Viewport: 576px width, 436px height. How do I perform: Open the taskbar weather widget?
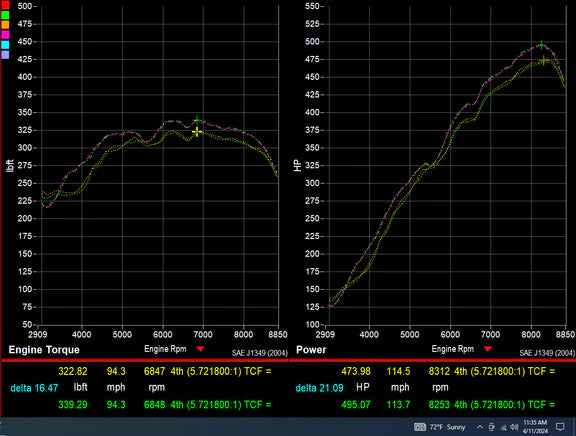[x=440, y=427]
